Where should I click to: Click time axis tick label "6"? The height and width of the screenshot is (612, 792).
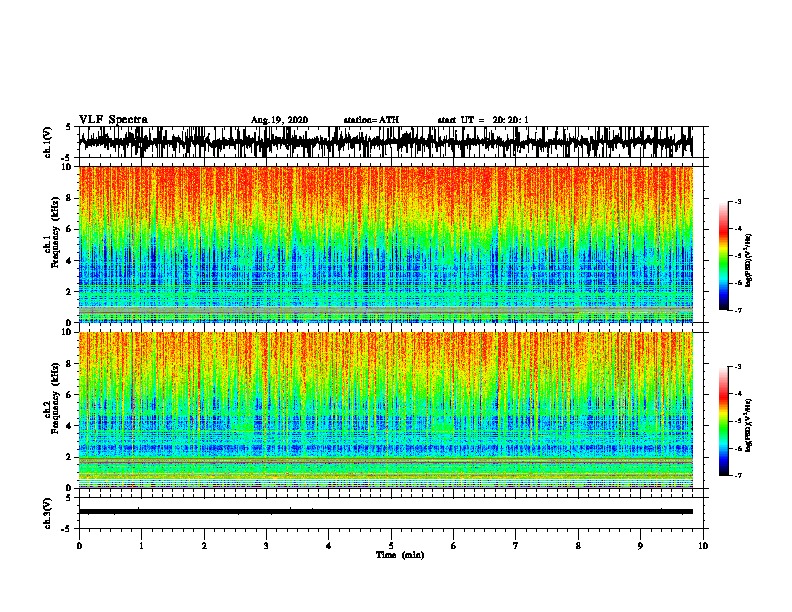click(x=454, y=546)
